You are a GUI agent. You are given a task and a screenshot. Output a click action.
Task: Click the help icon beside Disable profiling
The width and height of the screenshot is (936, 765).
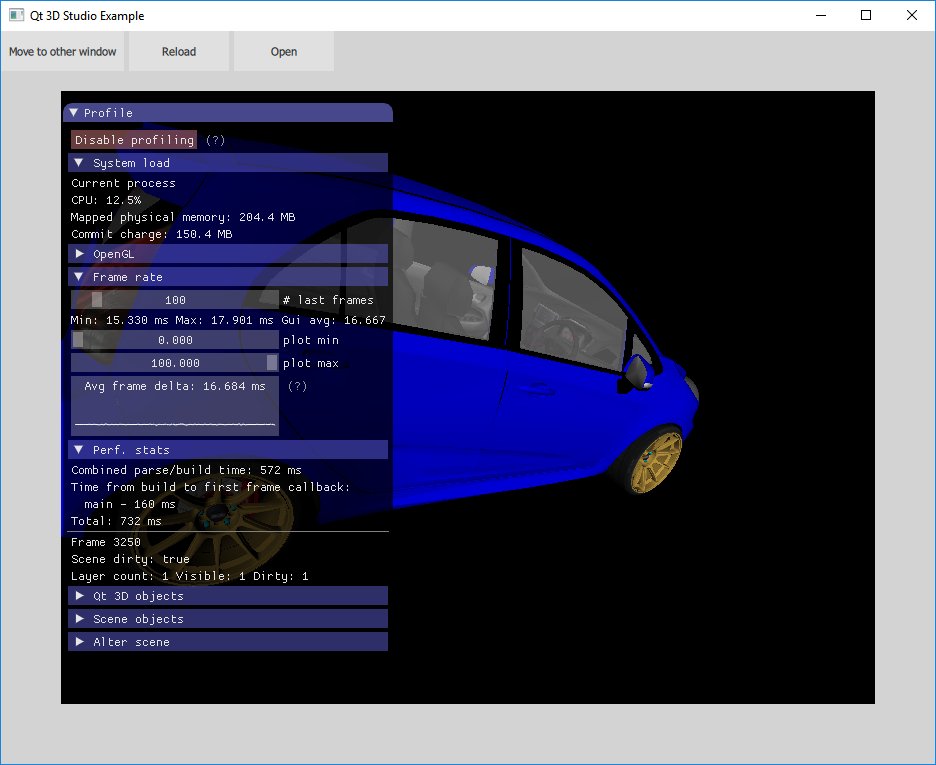tap(214, 140)
